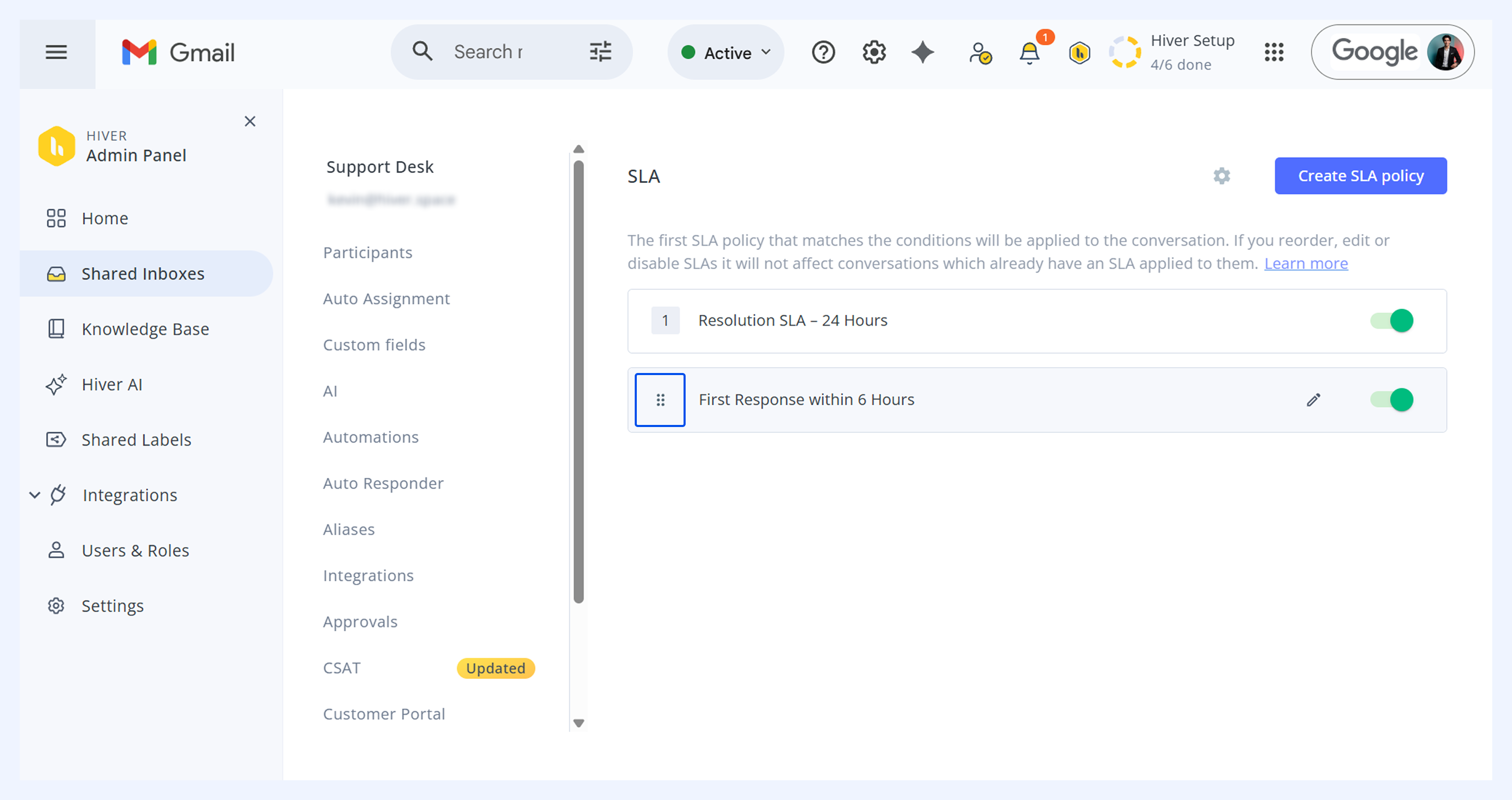
Task: Follow the Learn more link
Action: pyautogui.click(x=1306, y=263)
